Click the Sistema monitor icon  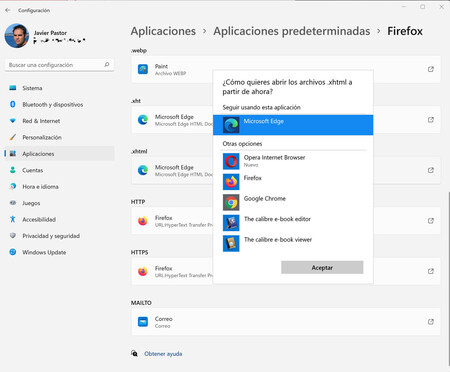13,88
